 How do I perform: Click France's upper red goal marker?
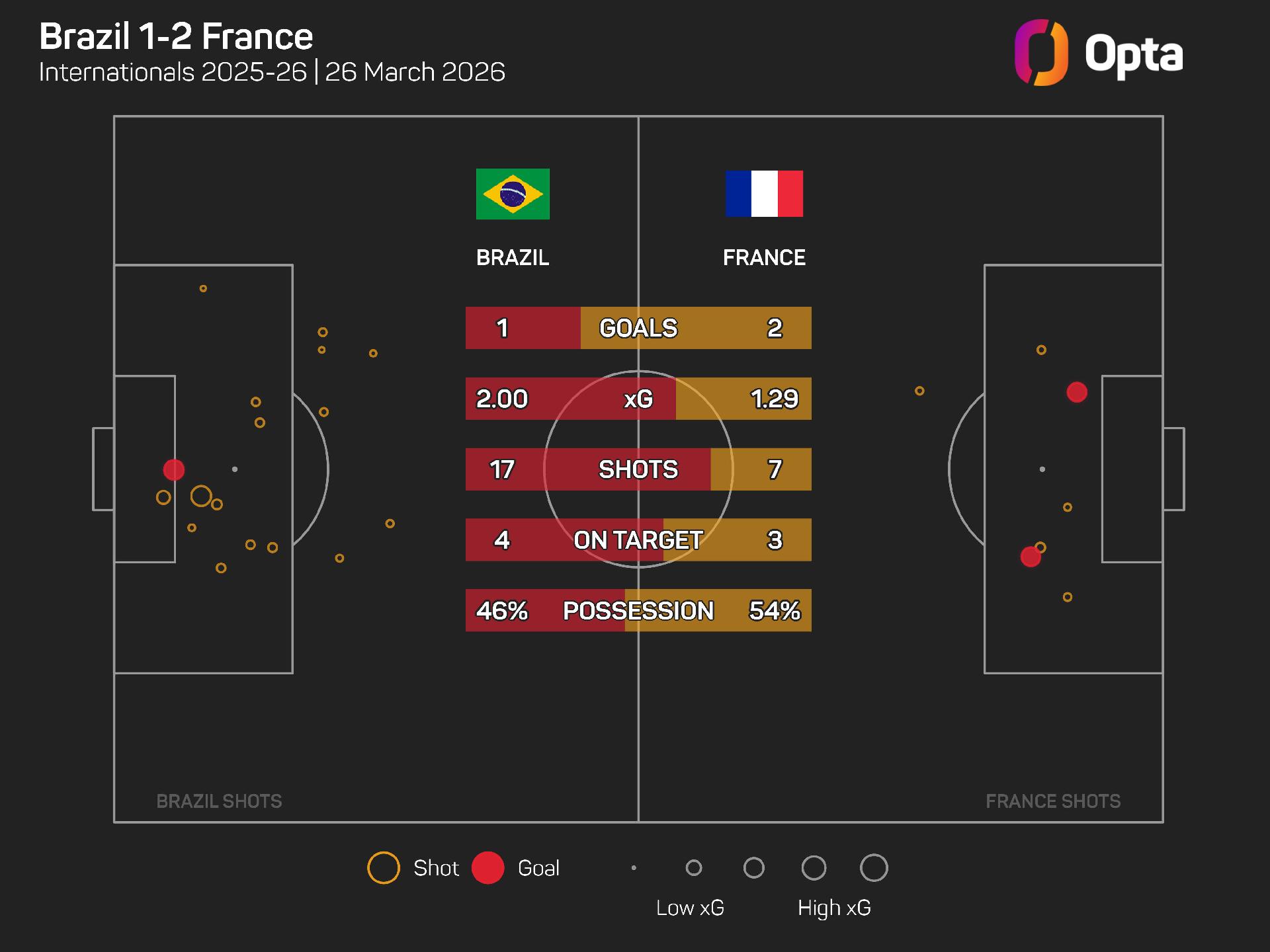click(1077, 392)
